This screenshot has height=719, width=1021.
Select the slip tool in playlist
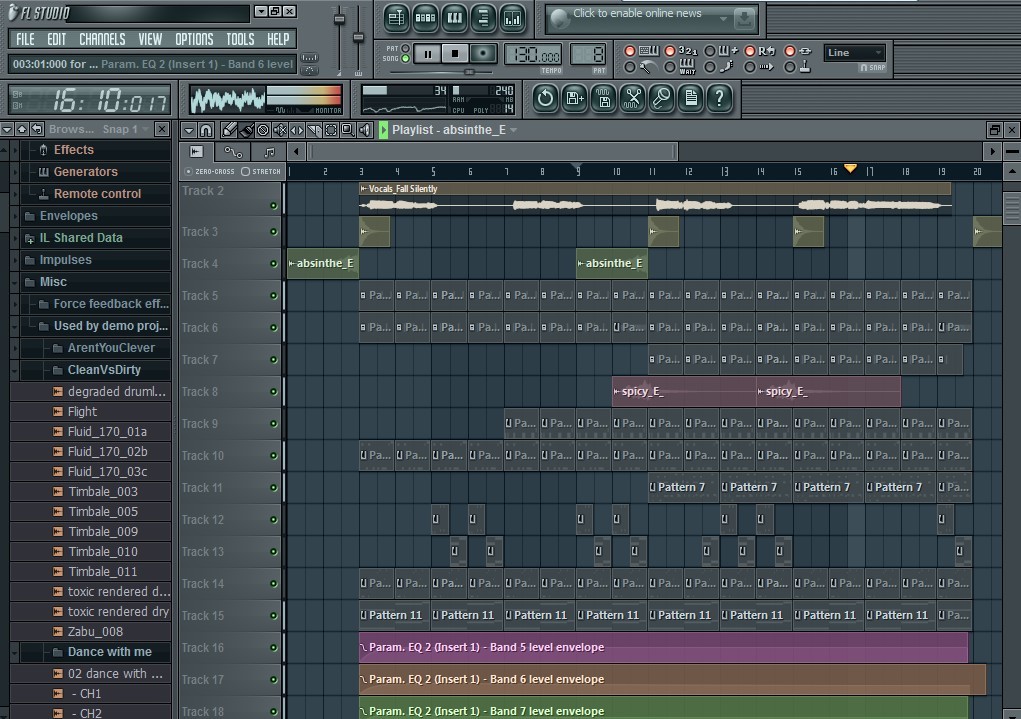297,130
